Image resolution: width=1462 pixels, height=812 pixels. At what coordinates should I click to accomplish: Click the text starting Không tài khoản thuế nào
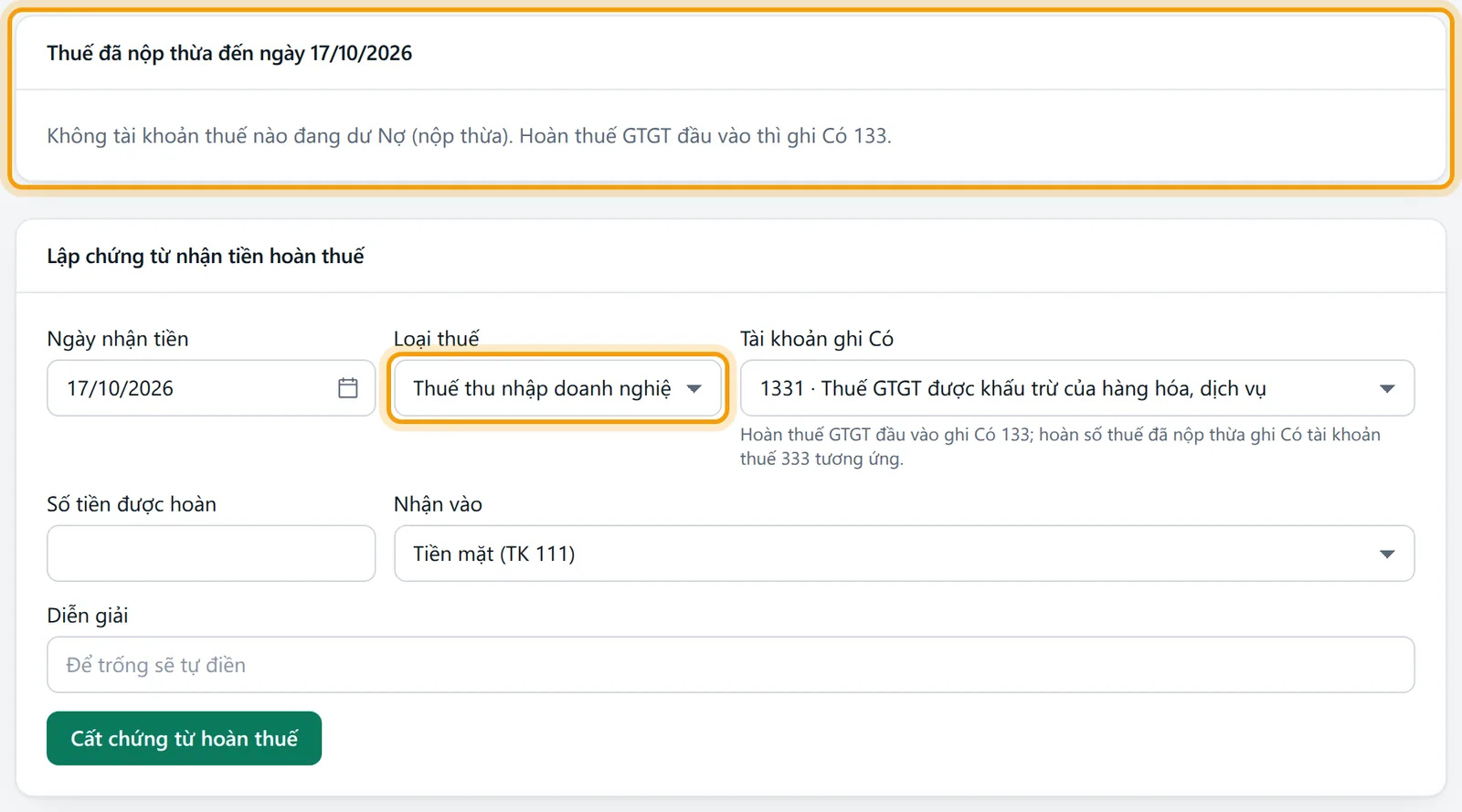[x=469, y=136]
